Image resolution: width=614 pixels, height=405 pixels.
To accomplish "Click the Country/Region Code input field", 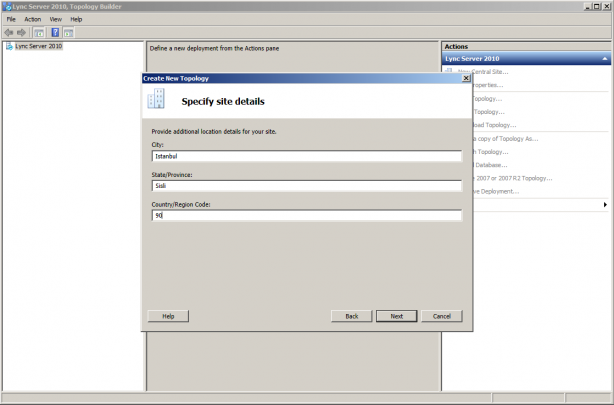I will [x=307, y=215].
